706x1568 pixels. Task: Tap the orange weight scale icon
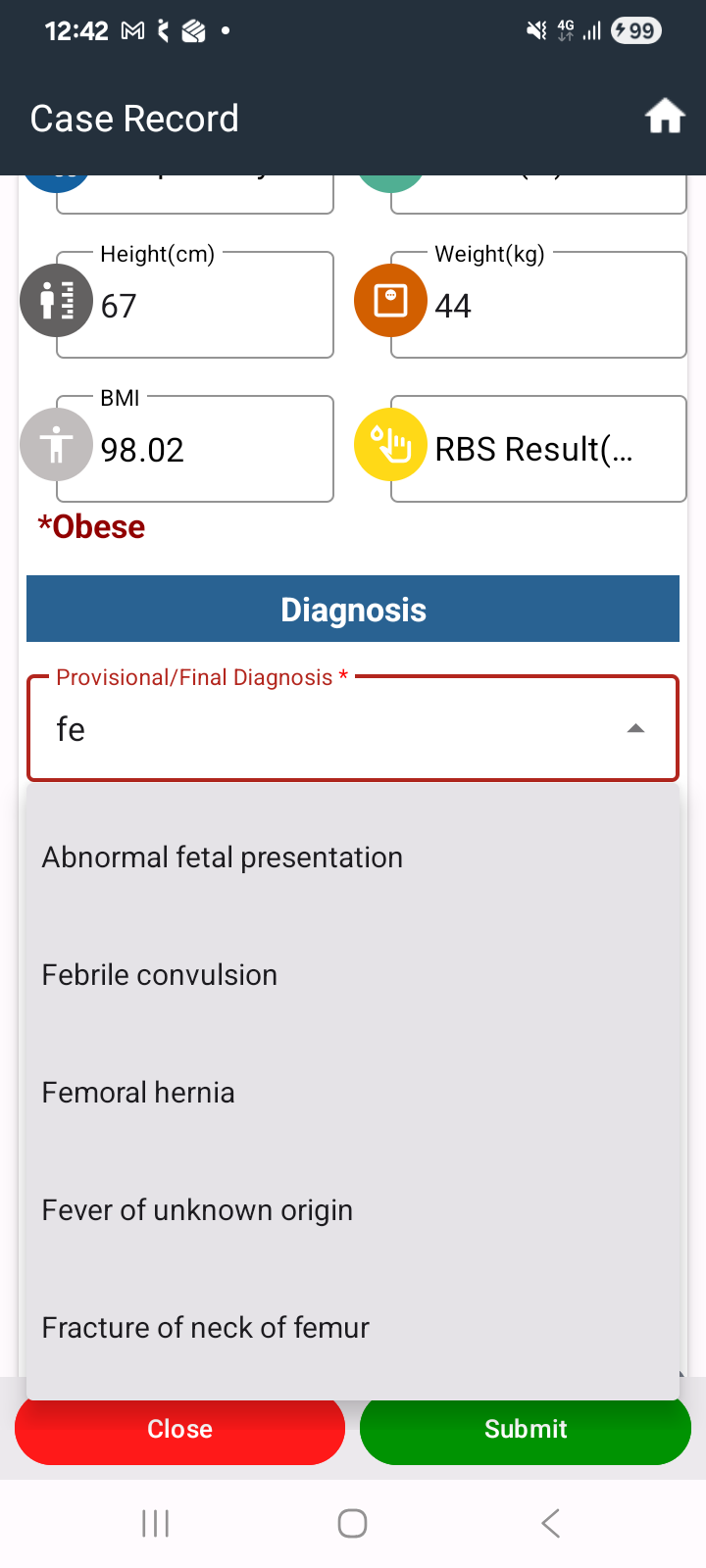390,300
